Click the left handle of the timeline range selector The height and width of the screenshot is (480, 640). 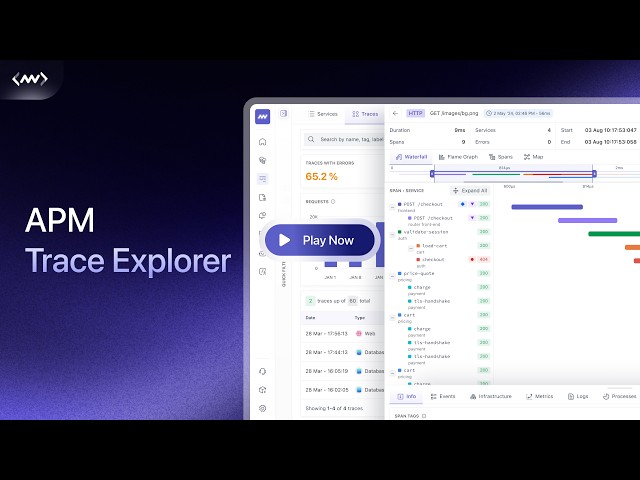click(x=432, y=174)
